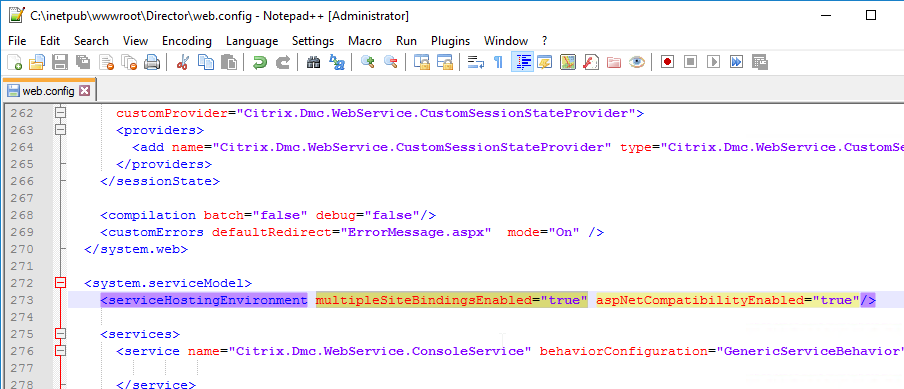The image size is (904, 389).
Task: Open the Search menu
Action: coord(91,41)
